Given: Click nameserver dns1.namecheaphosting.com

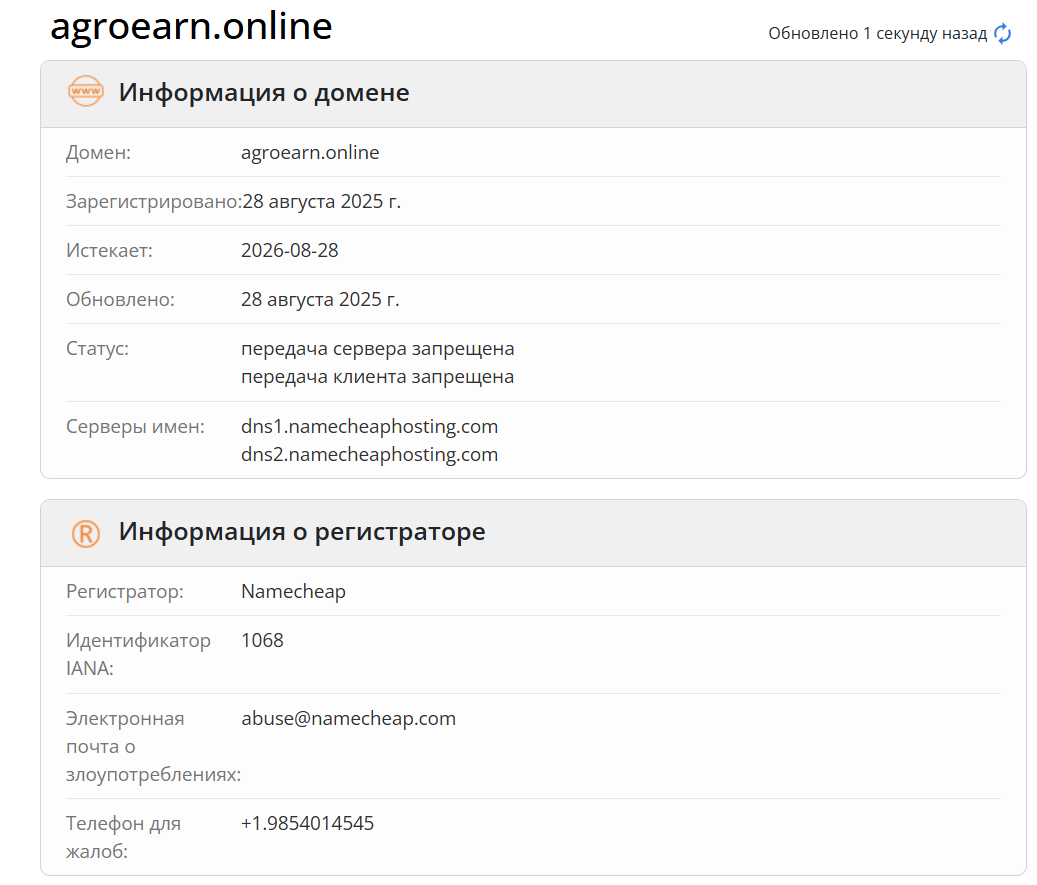Looking at the screenshot, I should (370, 427).
